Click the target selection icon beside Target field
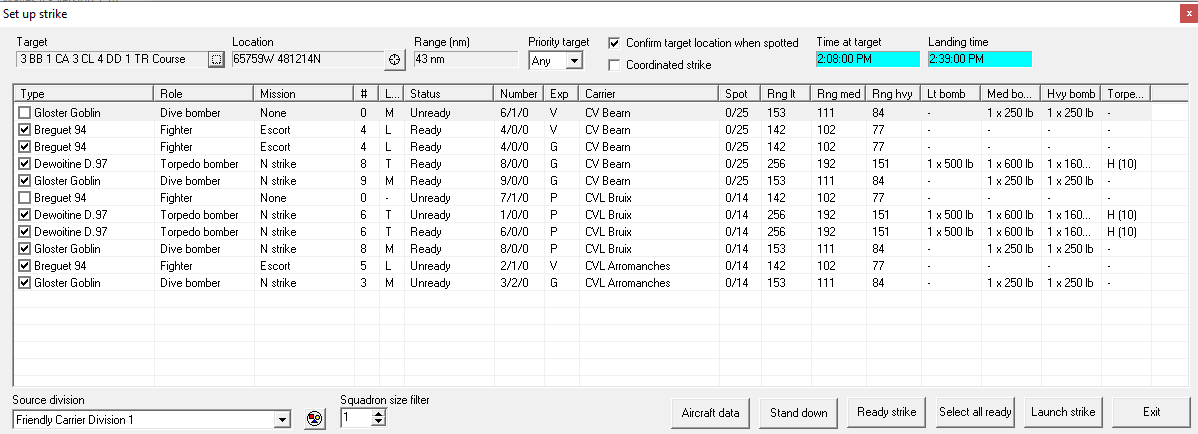Screen dimensions: 1198x434 (x=216, y=60)
